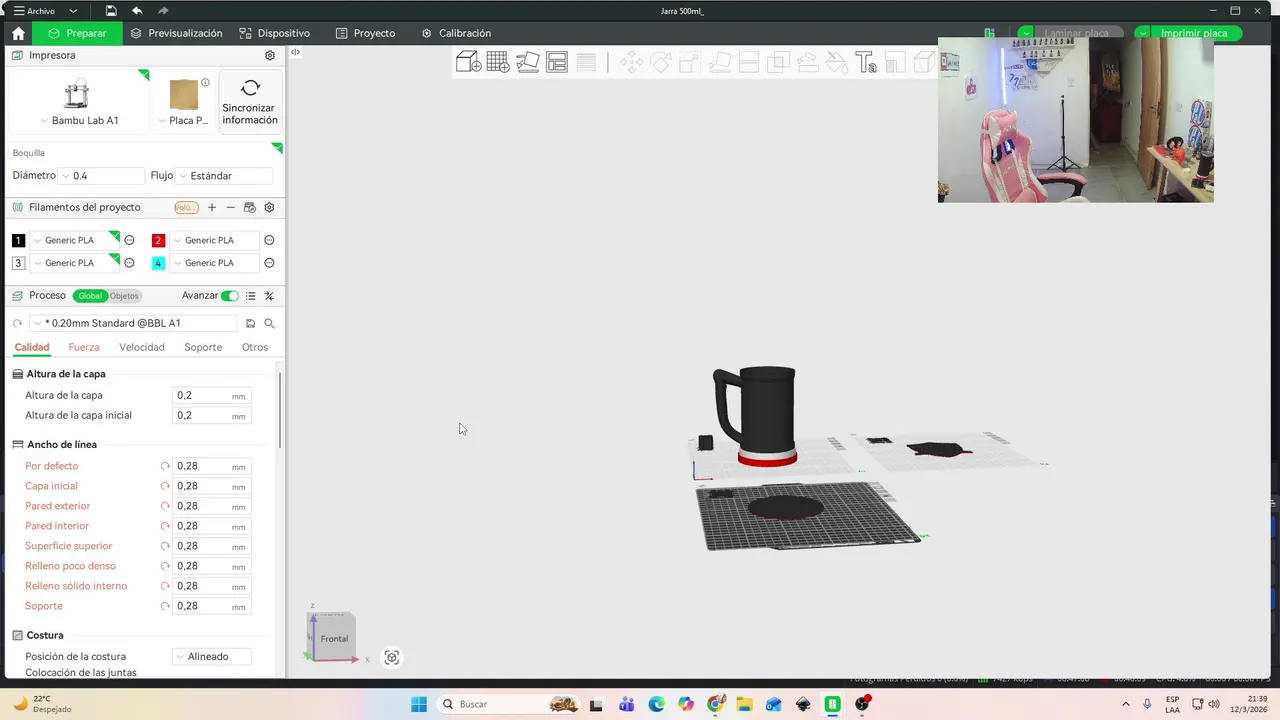
Task: Open the Flujo Estándar dropdown
Action: click(x=223, y=176)
